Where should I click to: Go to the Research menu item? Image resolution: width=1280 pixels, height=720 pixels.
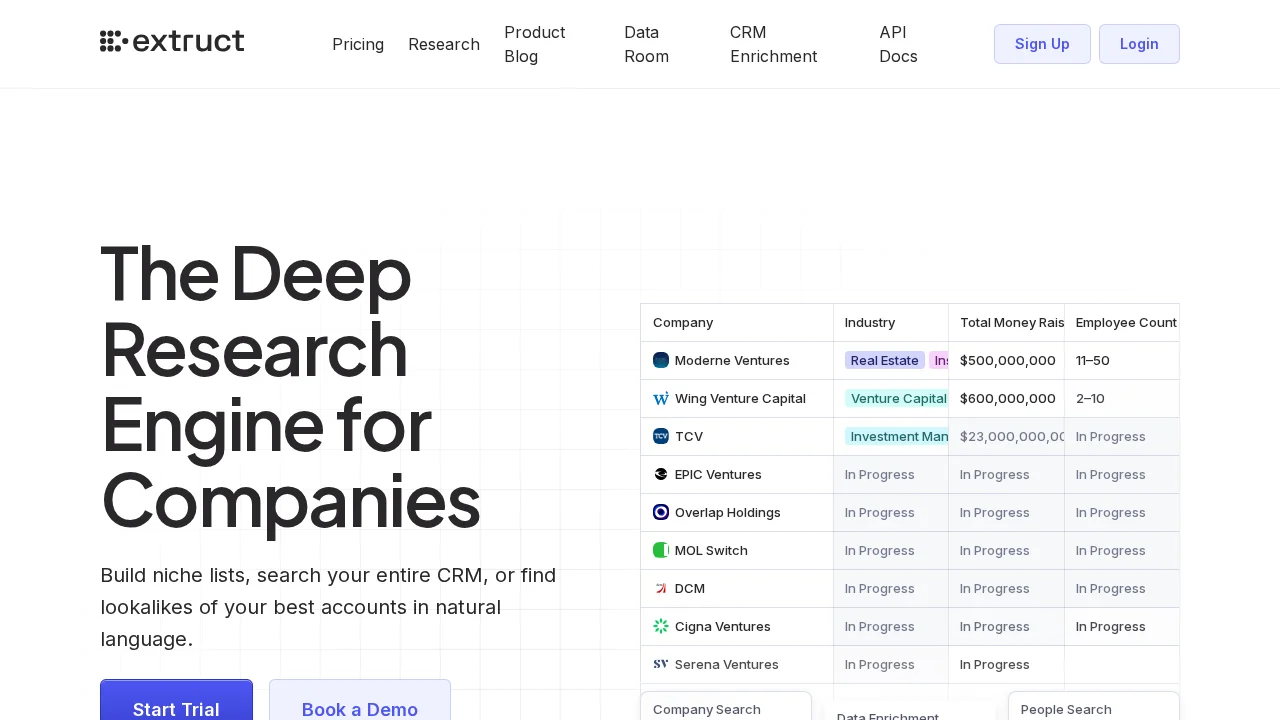point(444,44)
